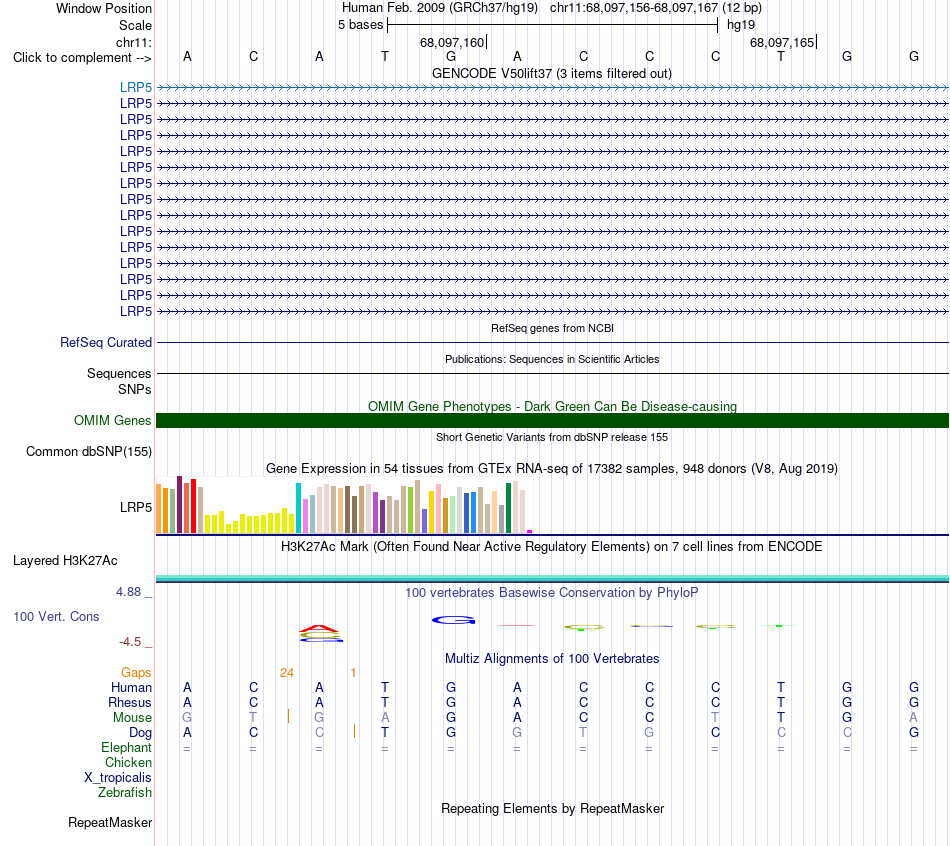Viewport: 950px width, 846px height.
Task: Click the H3K27Ac Mark track title
Action: [552, 546]
